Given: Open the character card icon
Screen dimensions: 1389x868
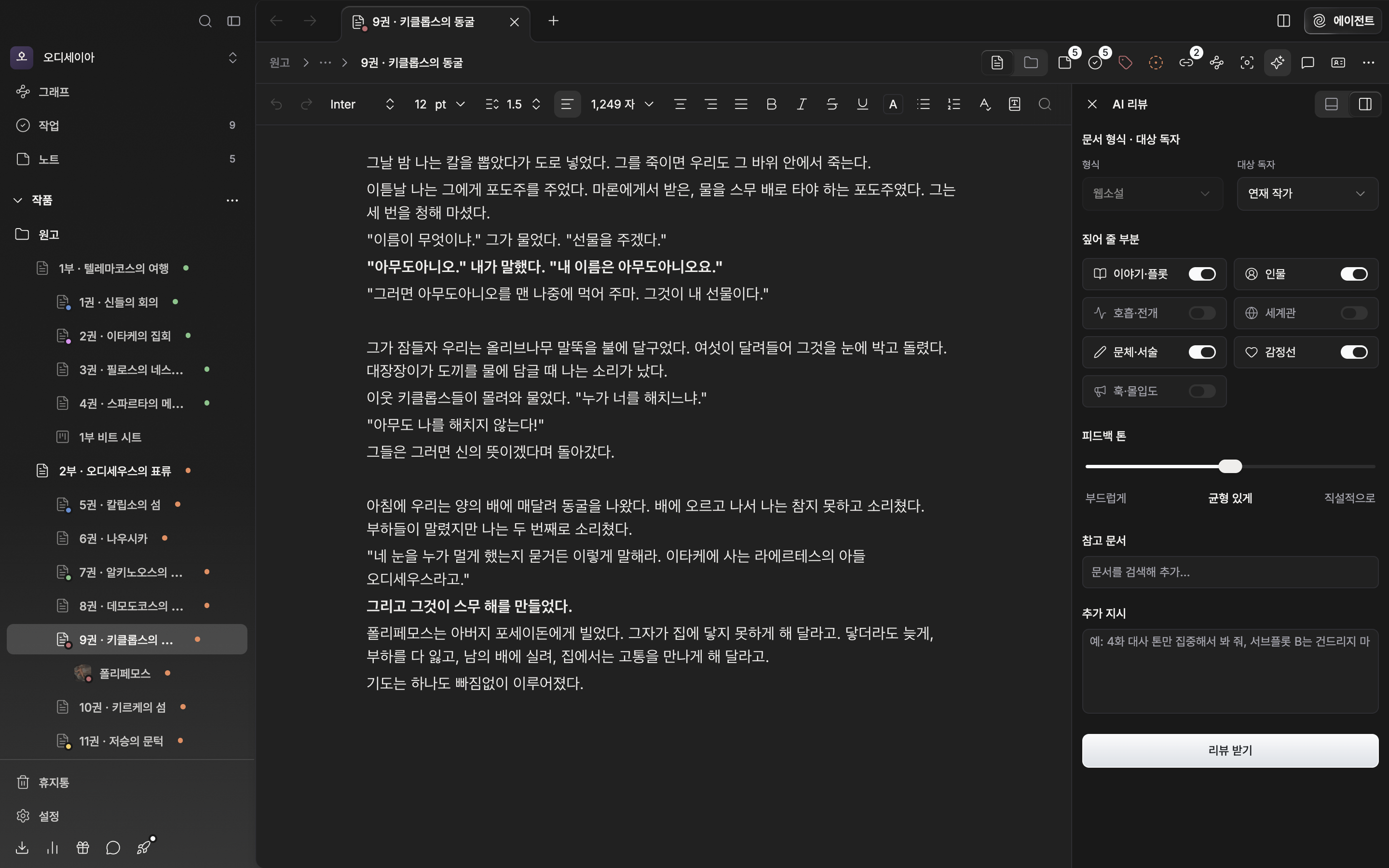Looking at the screenshot, I should click(1338, 63).
